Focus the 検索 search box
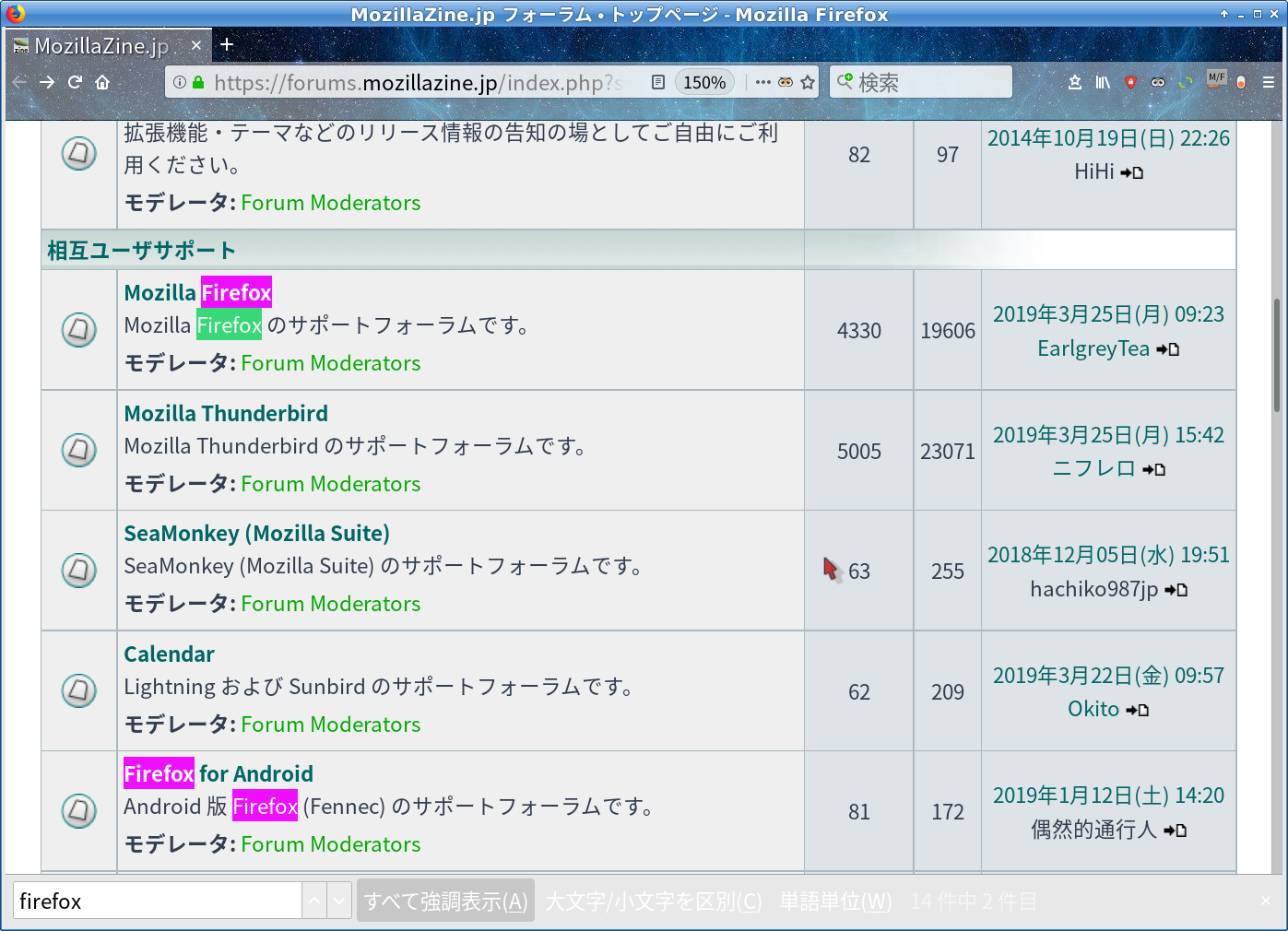Image resolution: width=1288 pixels, height=931 pixels. (920, 82)
